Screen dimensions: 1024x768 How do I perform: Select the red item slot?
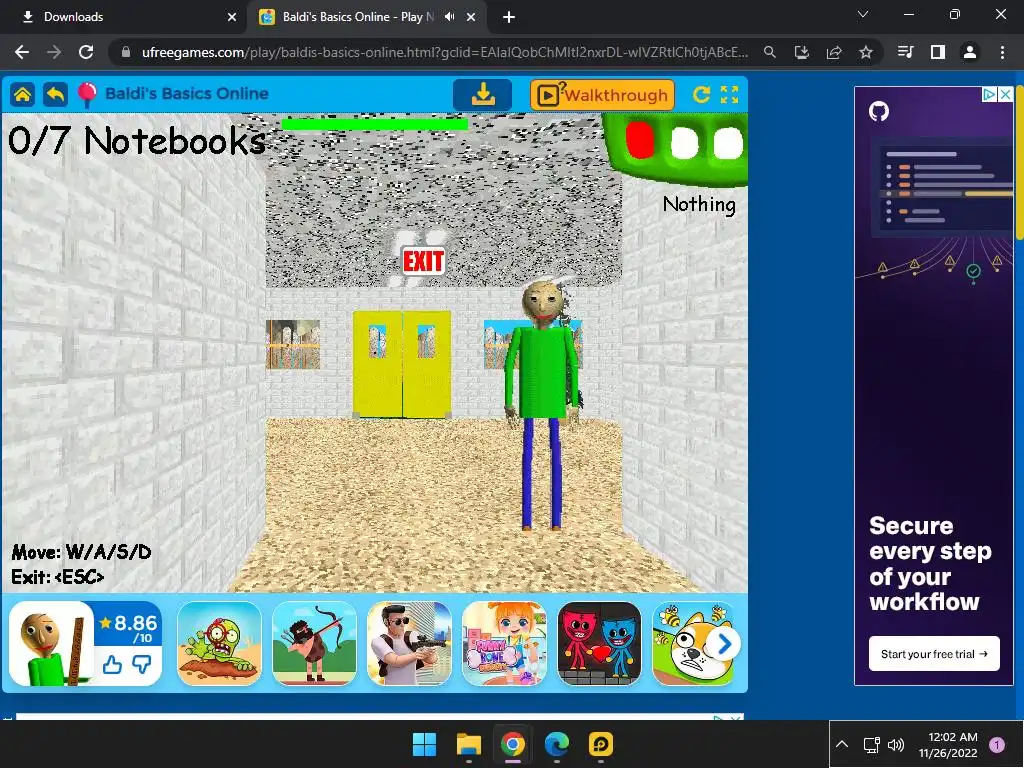(x=639, y=140)
